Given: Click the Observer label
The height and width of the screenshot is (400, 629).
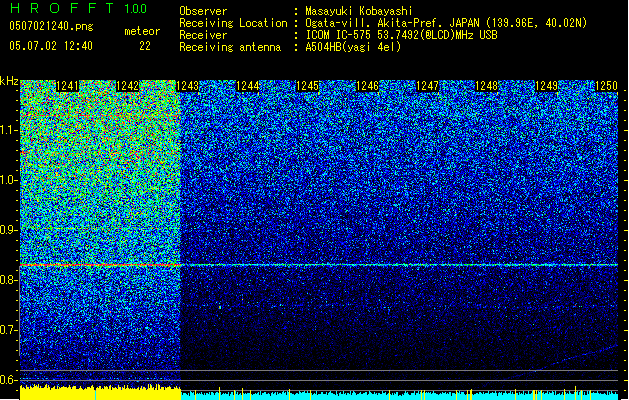Looking at the screenshot, I should pyautogui.click(x=203, y=11).
